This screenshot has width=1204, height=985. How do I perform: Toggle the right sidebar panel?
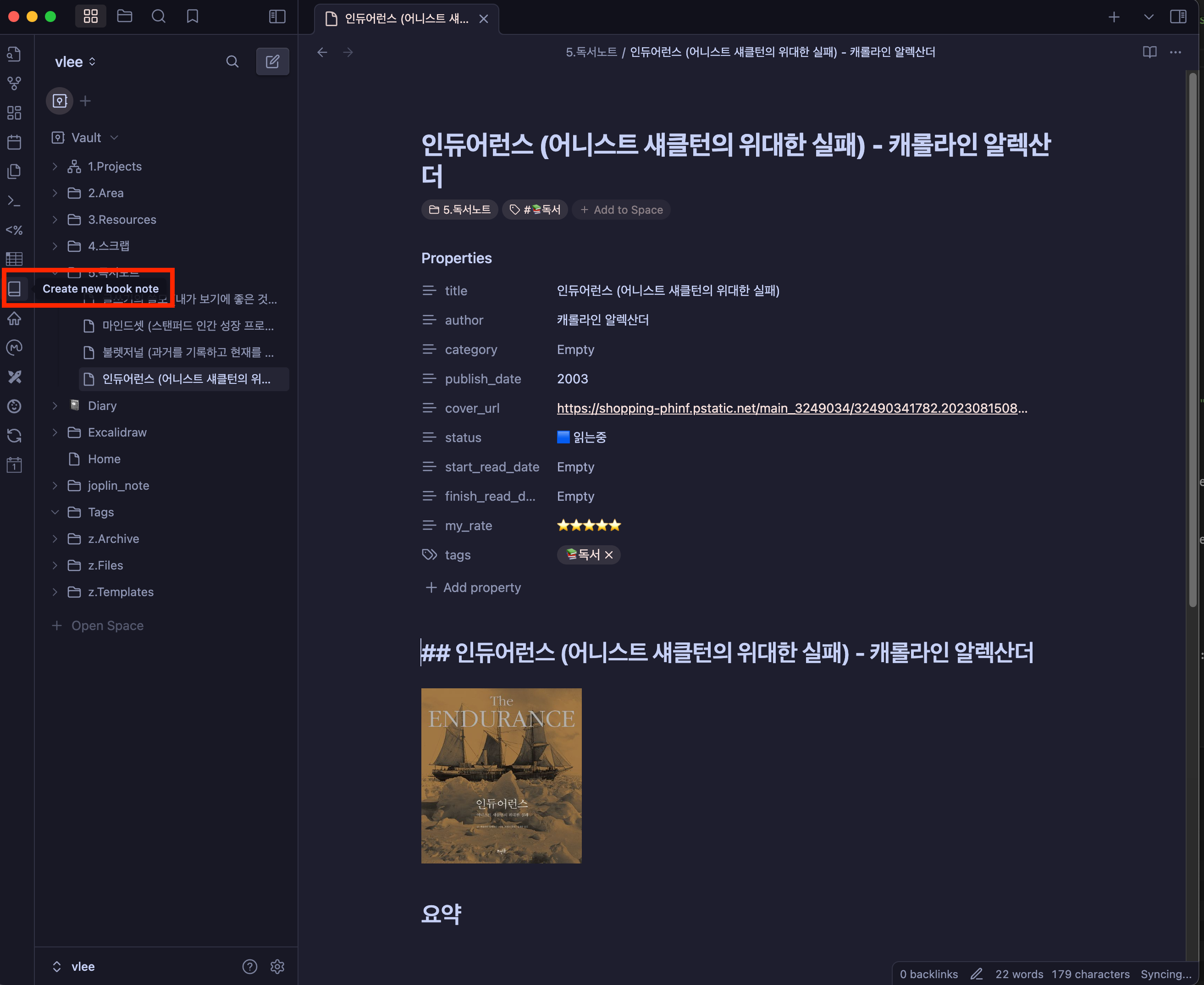[1178, 17]
